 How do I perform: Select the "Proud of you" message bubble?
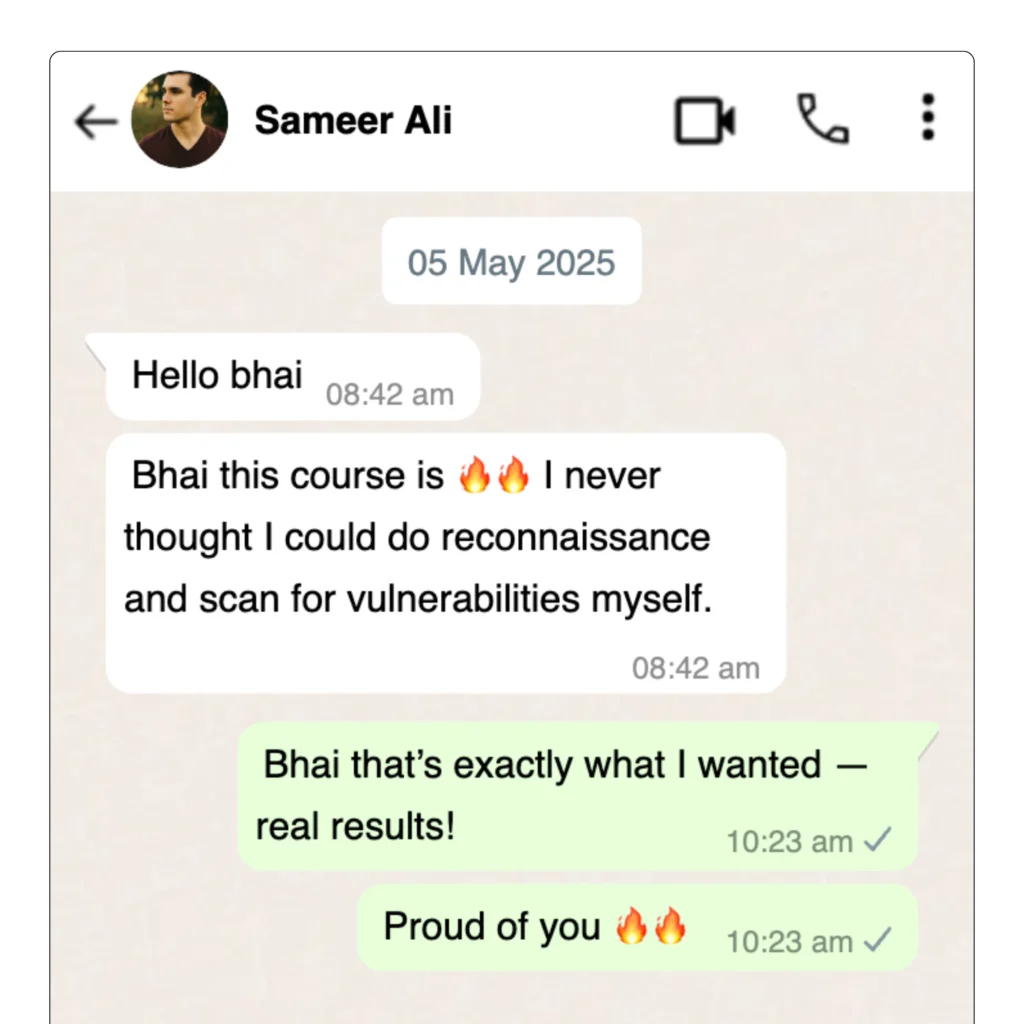tap(637, 927)
